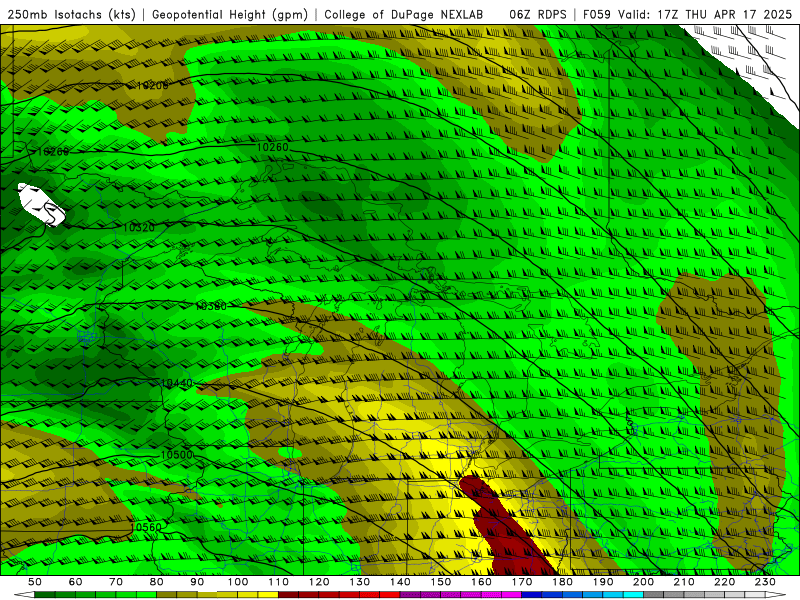Click the magenta 165-170 kt legend swatch

(x=512, y=595)
